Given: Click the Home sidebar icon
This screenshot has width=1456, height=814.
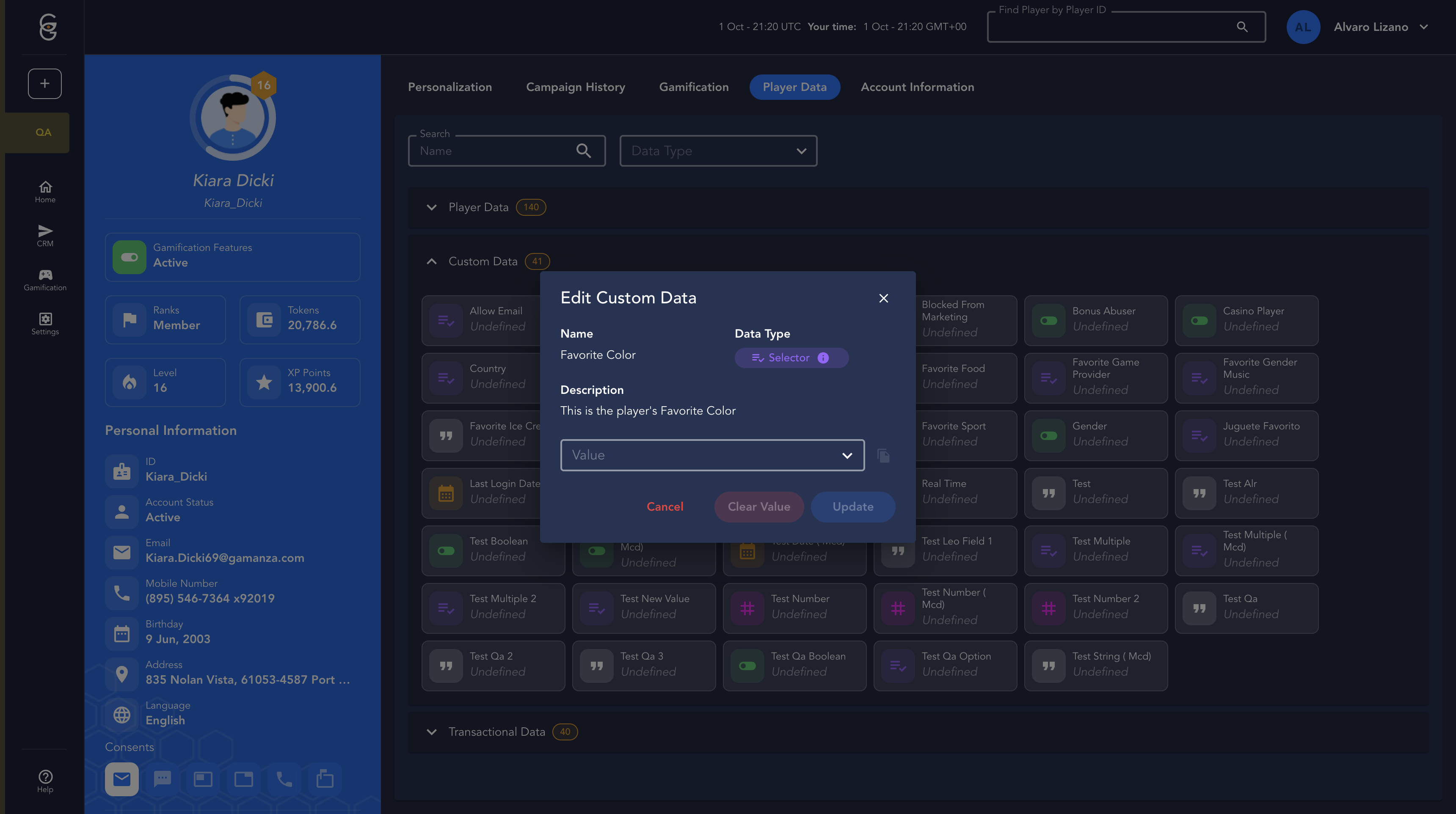Looking at the screenshot, I should [45, 192].
